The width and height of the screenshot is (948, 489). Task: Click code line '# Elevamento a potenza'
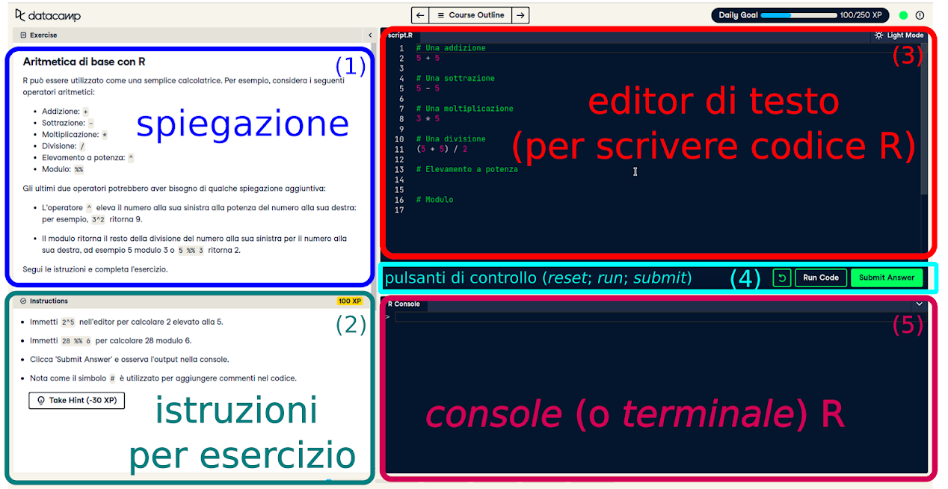click(x=467, y=169)
